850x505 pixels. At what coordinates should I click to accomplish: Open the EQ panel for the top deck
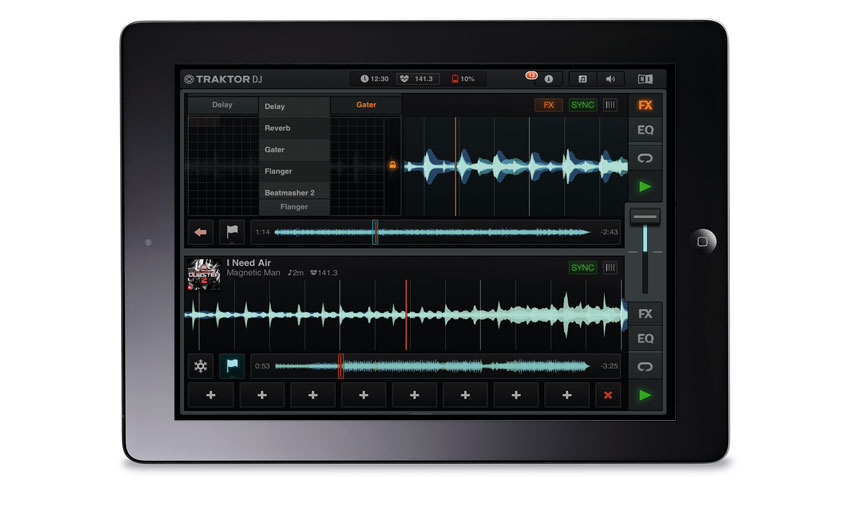tap(645, 130)
